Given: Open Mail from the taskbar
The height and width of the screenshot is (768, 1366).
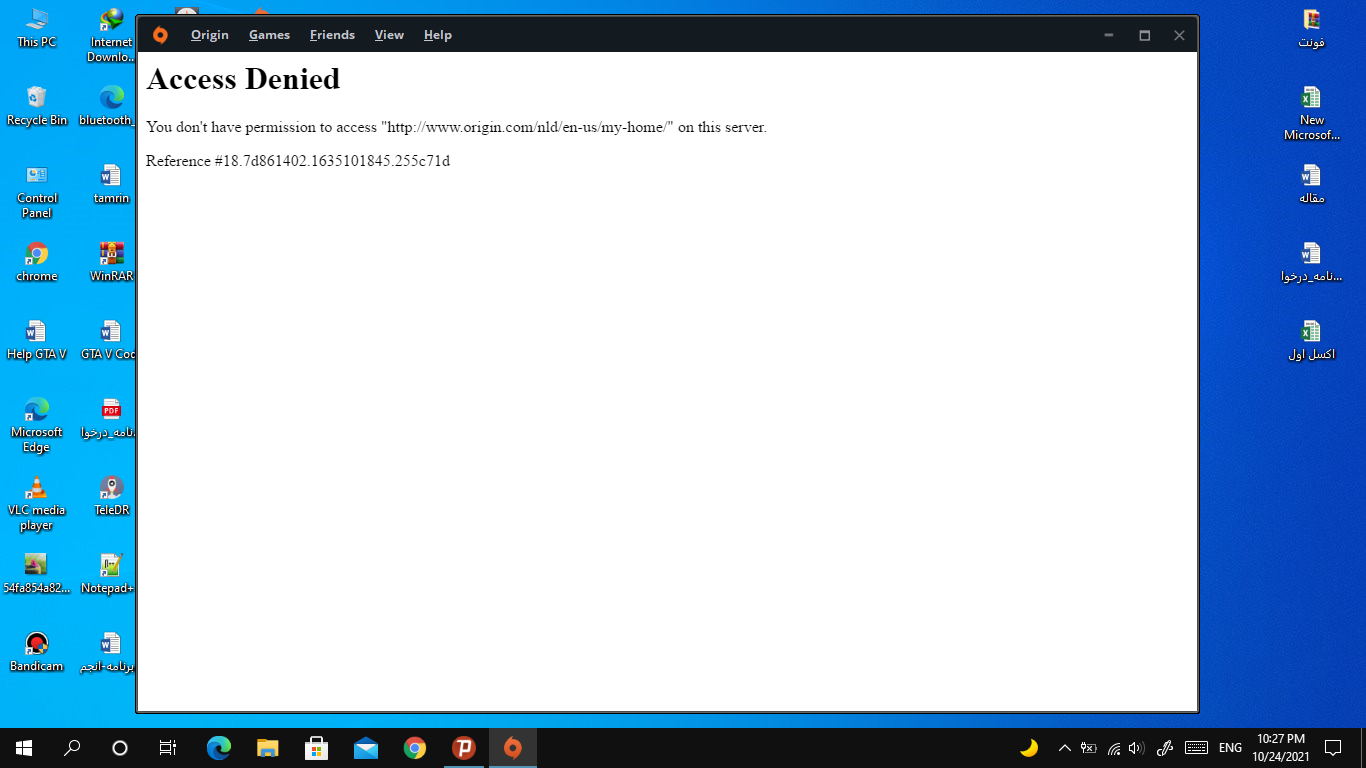Looking at the screenshot, I should (x=366, y=748).
